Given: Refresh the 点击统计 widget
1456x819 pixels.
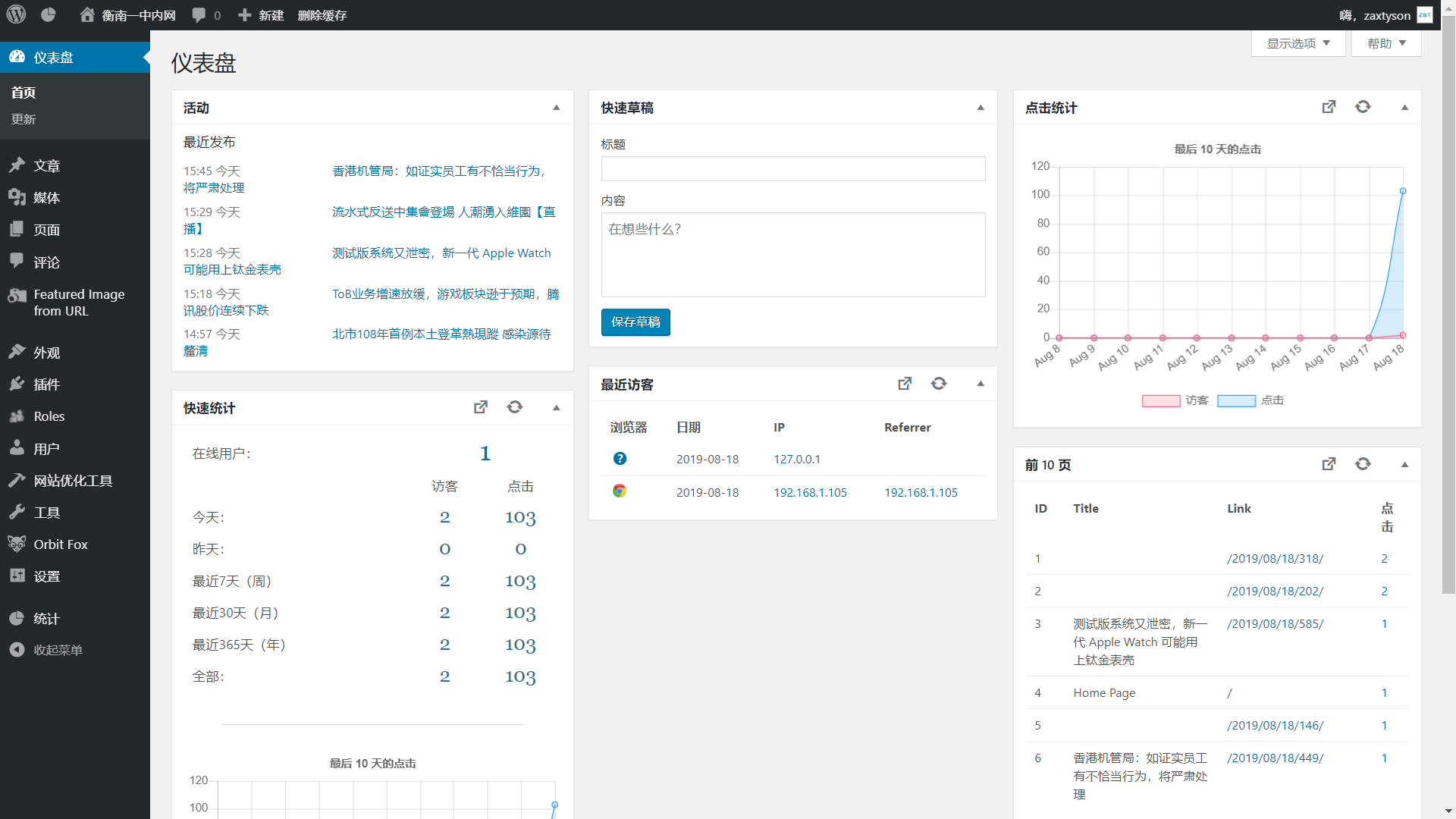Looking at the screenshot, I should 1363,107.
